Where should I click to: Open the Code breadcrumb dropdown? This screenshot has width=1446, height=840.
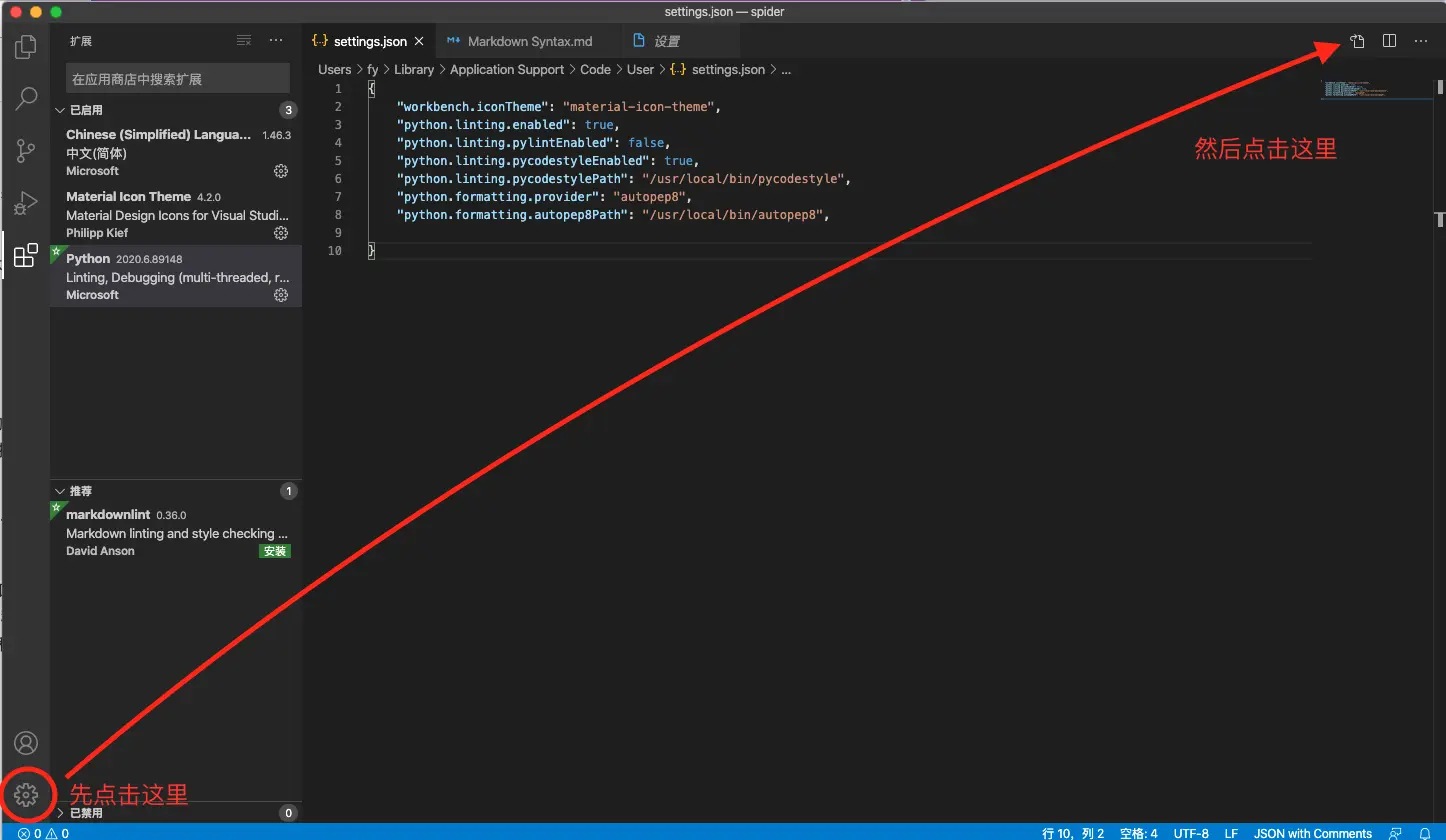coord(595,70)
